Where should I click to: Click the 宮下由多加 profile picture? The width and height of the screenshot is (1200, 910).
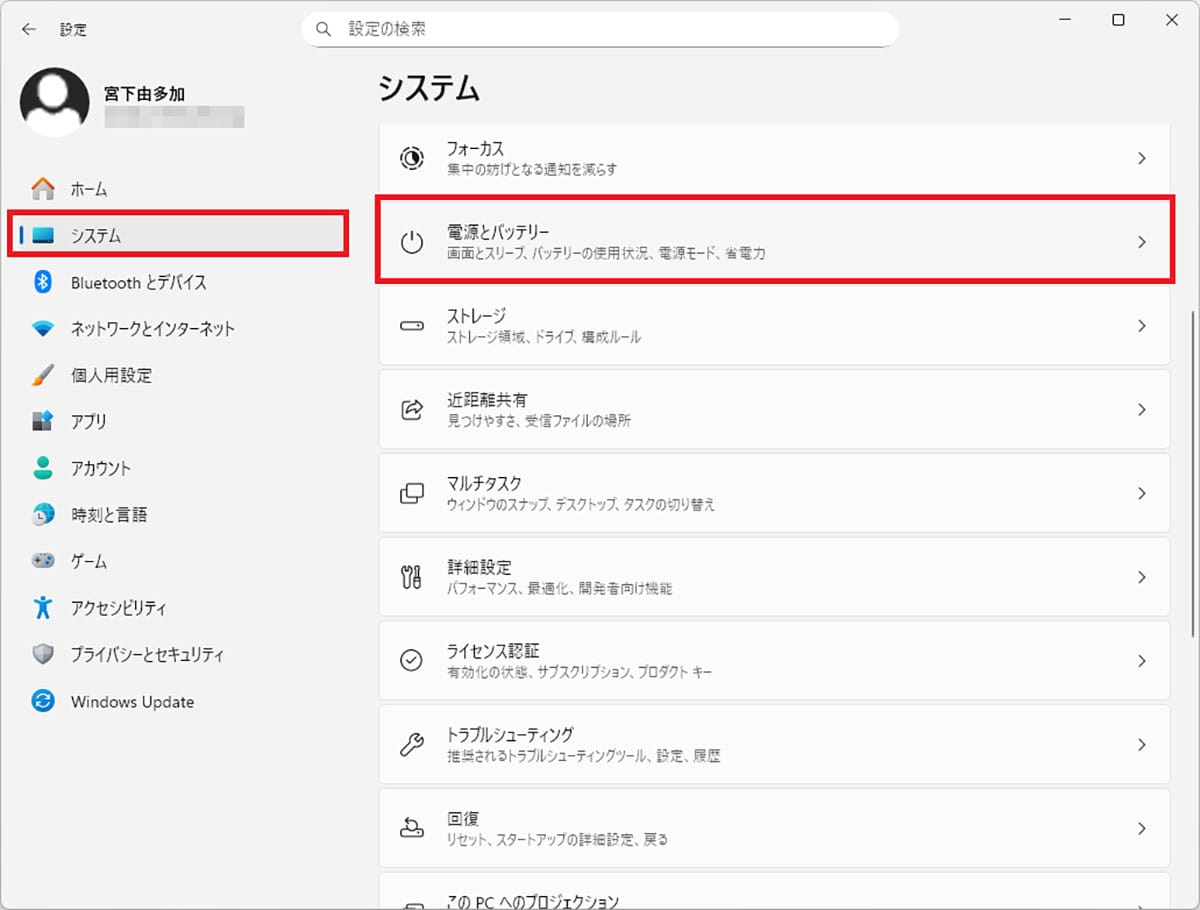coord(55,100)
